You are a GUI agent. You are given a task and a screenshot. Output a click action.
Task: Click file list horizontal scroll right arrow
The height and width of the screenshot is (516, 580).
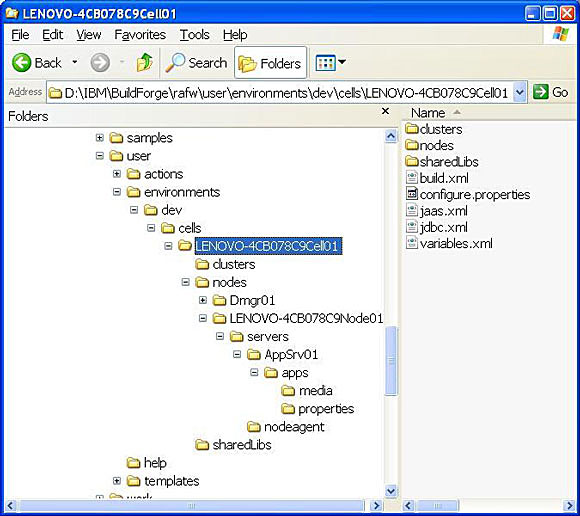click(x=570, y=505)
